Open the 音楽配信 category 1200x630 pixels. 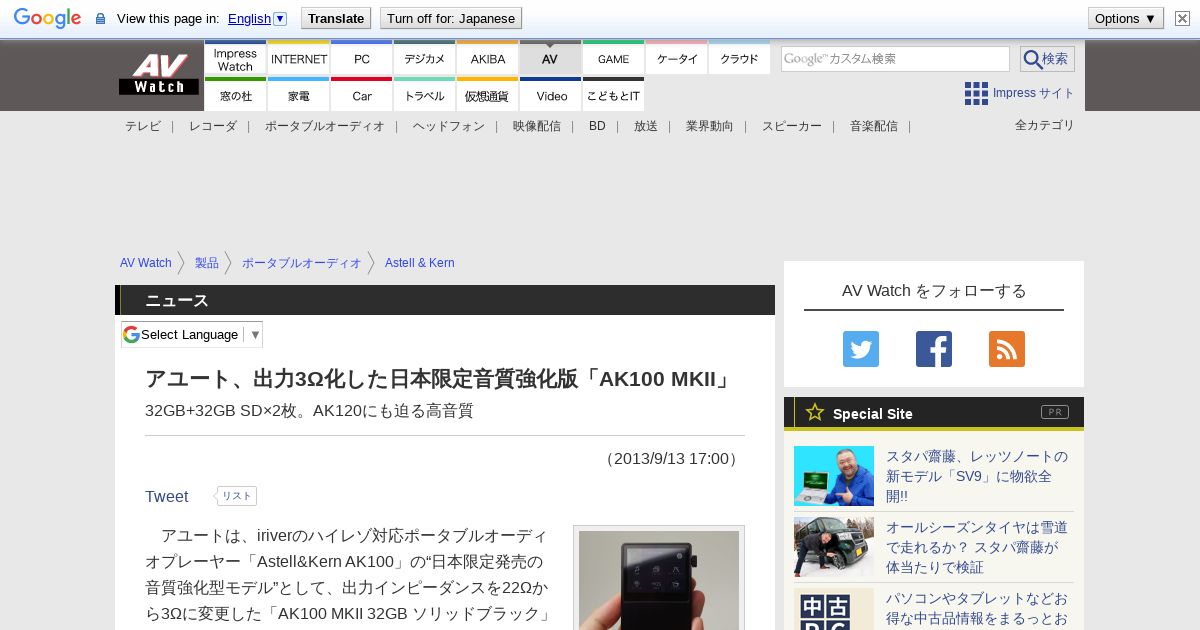(874, 126)
